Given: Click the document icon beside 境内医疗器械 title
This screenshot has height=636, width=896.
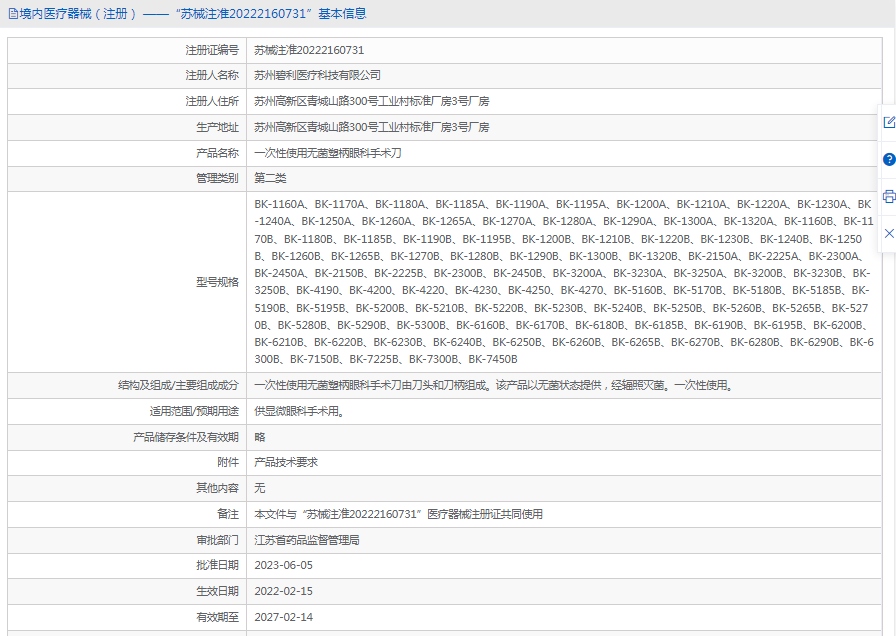Looking at the screenshot, I should pos(11,14).
